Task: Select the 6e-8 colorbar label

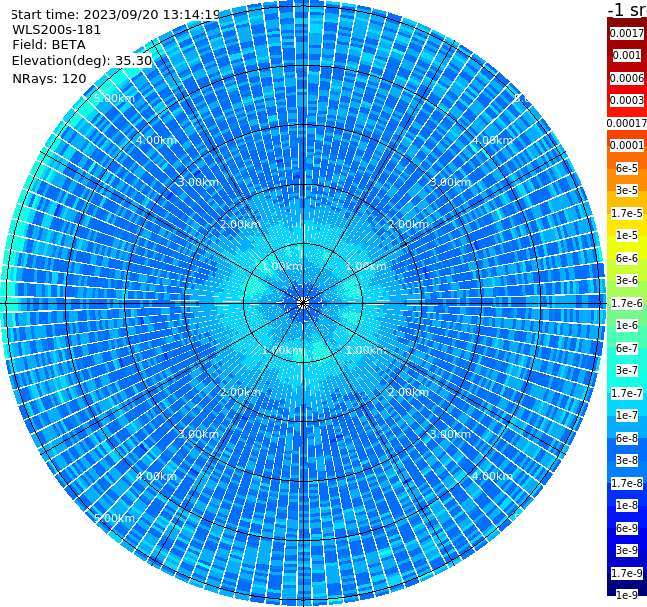Action: pos(627,438)
